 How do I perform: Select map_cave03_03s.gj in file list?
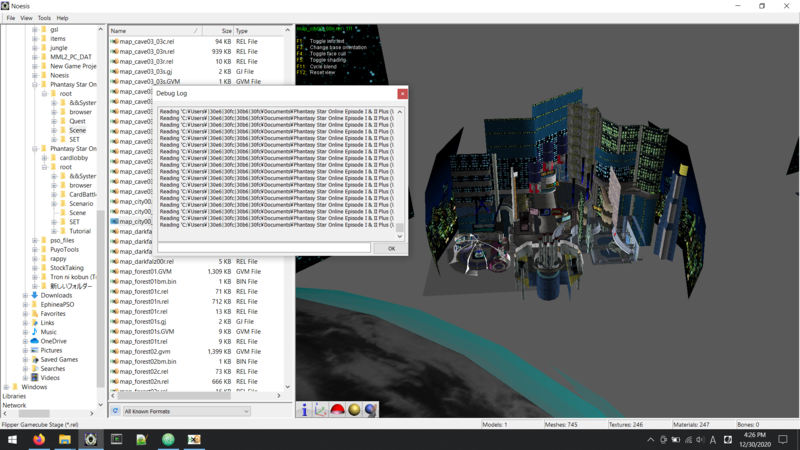[146, 71]
